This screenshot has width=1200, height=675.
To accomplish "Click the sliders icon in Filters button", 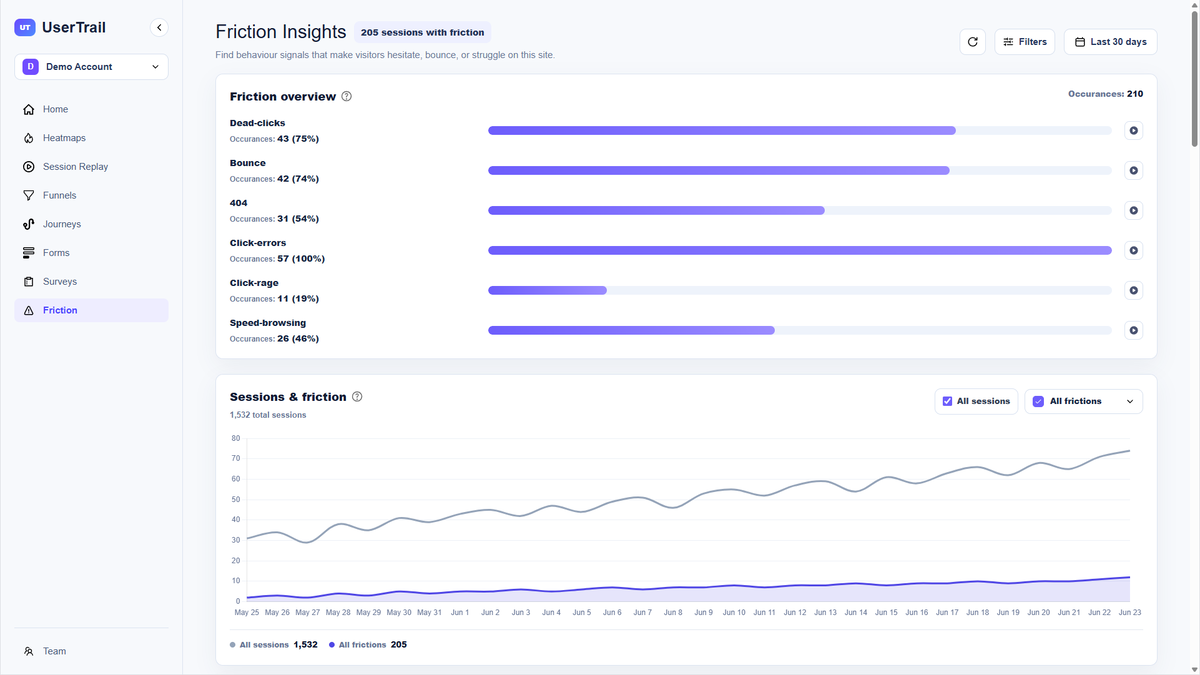I will coord(1009,42).
